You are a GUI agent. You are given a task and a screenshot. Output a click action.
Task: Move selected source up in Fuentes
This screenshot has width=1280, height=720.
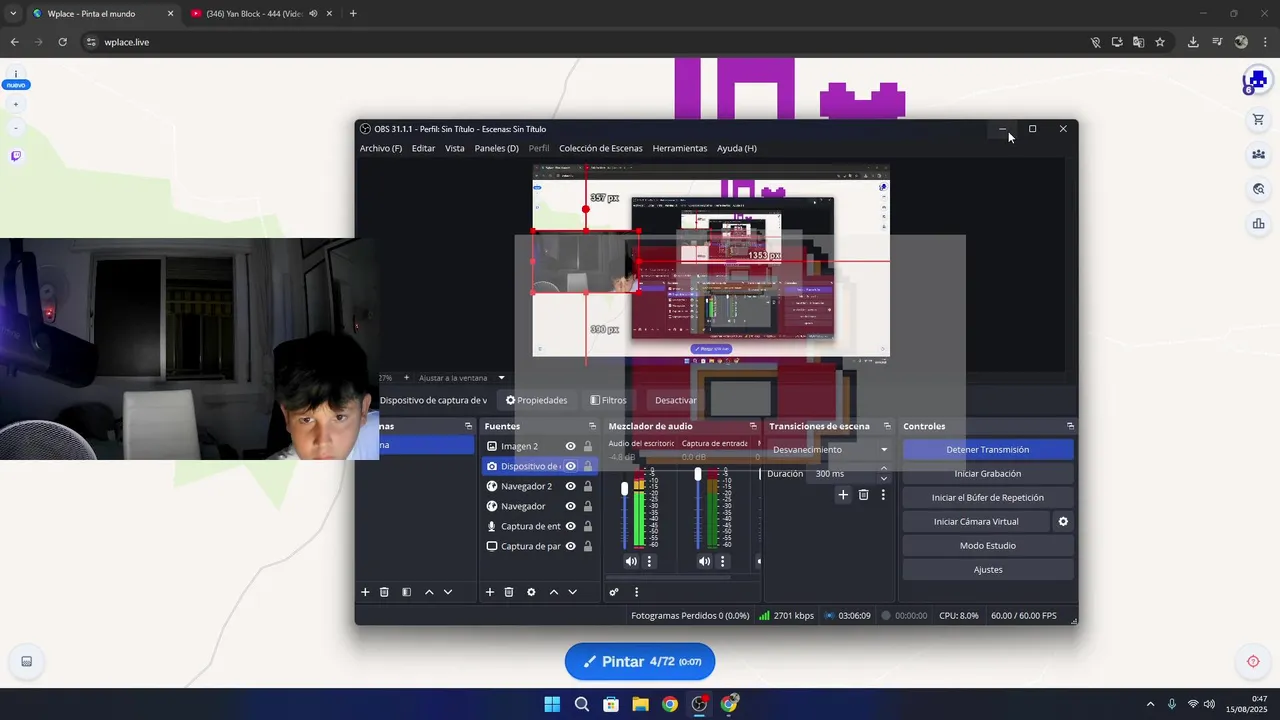click(554, 592)
